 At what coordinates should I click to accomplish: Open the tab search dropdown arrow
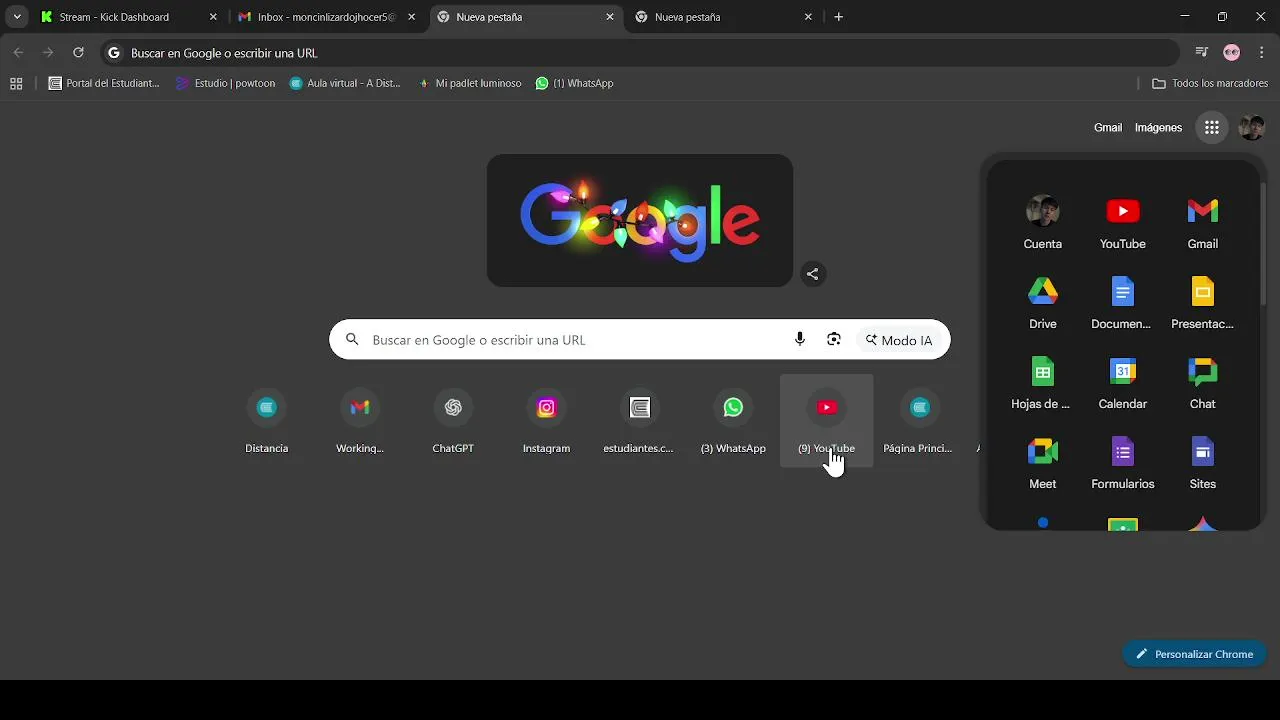(17, 17)
